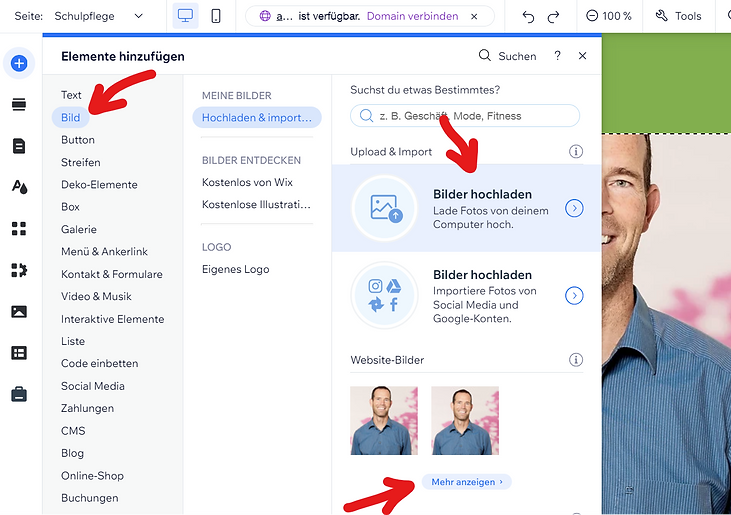731x515 pixels.
Task: Close the Elemente hinzufügen panel
Action: point(582,56)
